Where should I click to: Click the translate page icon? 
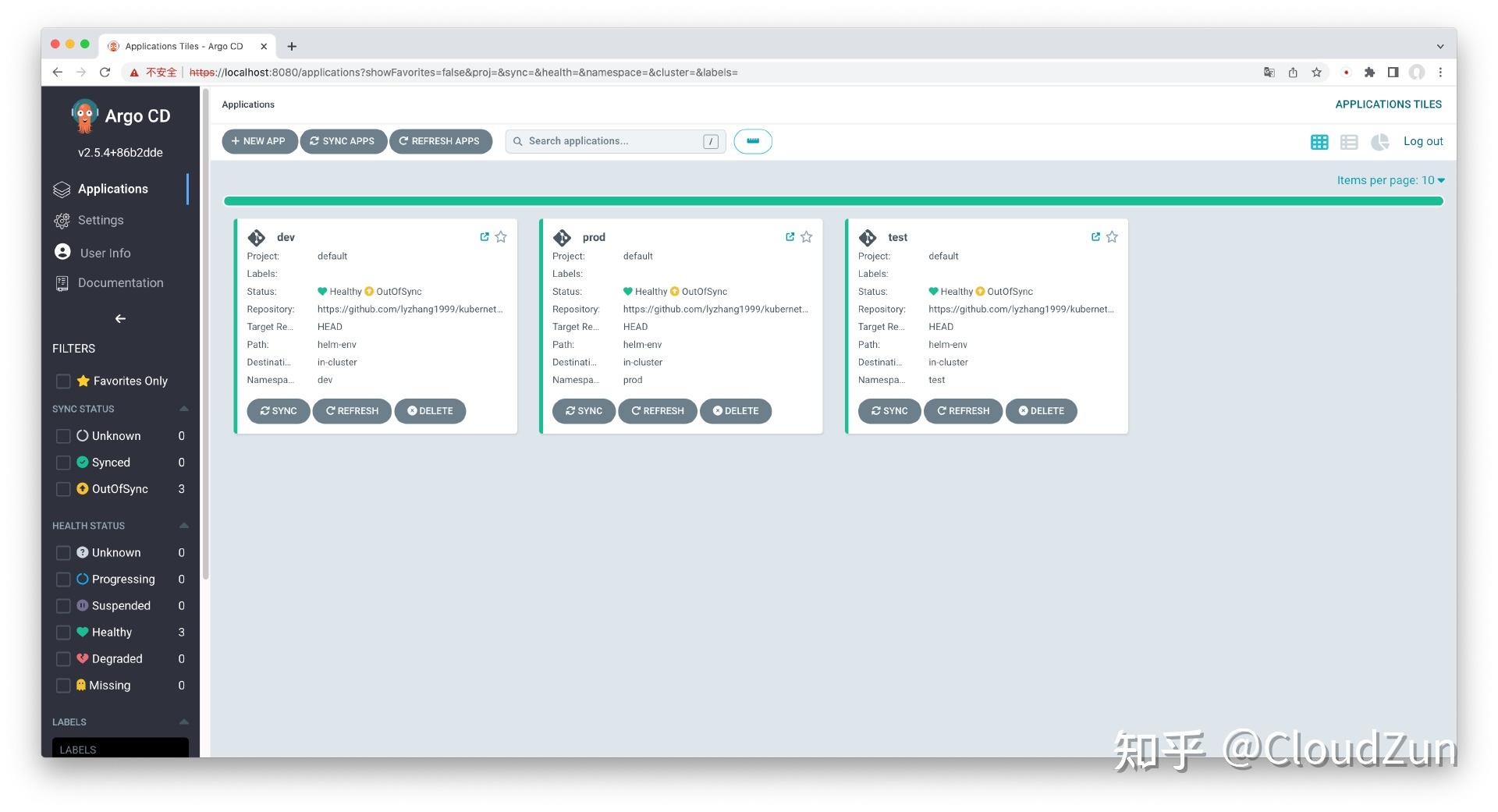[1269, 72]
